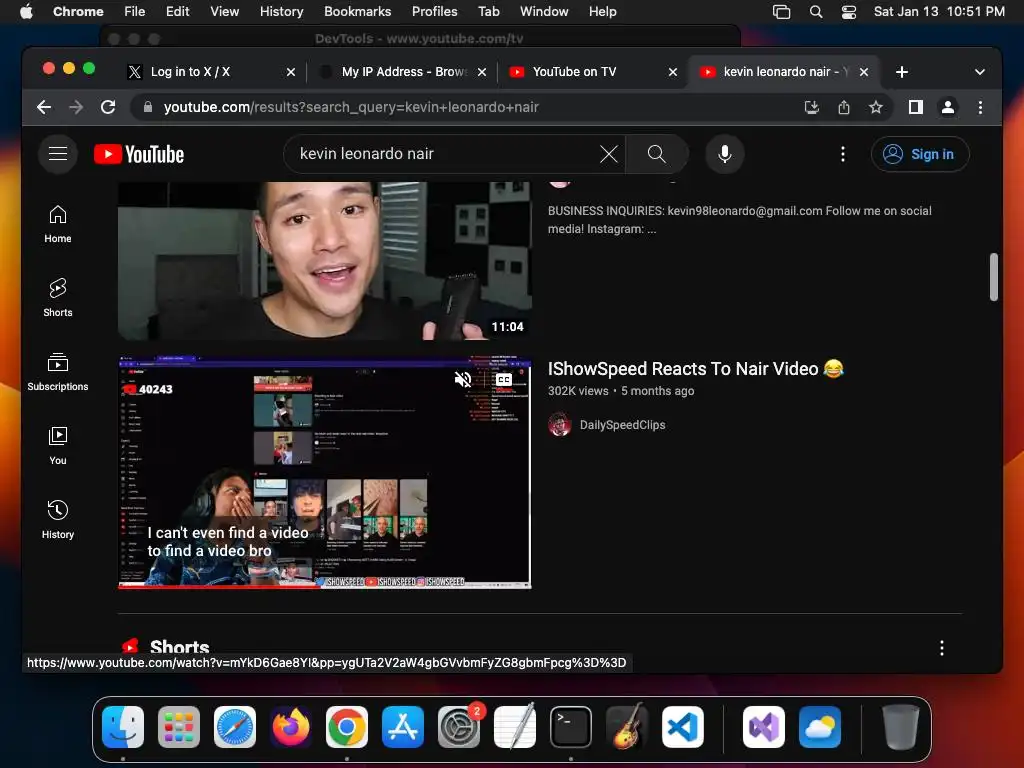Open macOS Control Center

(848, 12)
